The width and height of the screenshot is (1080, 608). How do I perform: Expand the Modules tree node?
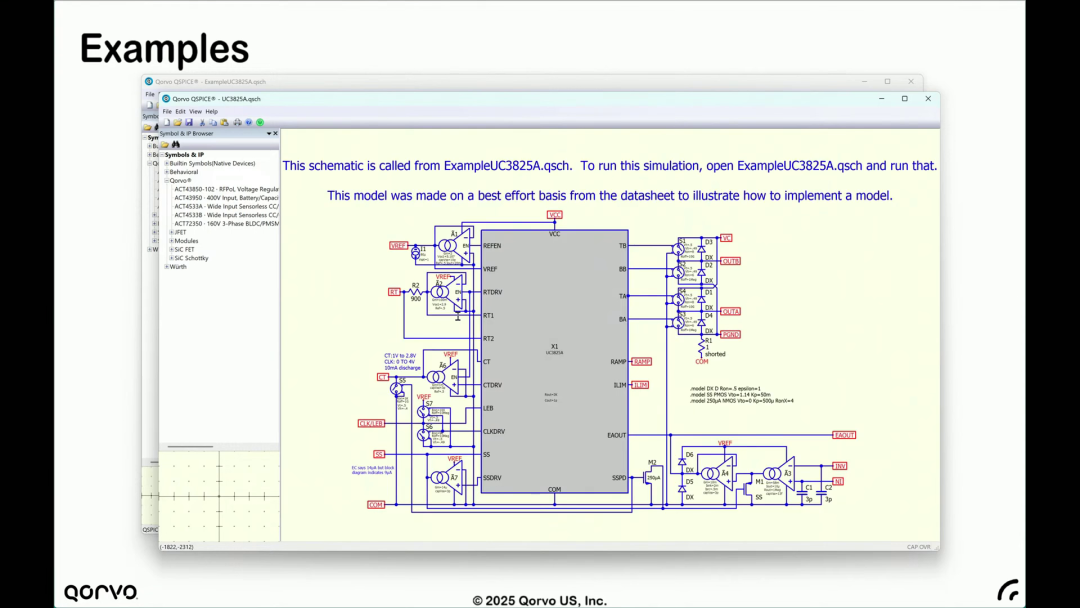click(x=172, y=241)
